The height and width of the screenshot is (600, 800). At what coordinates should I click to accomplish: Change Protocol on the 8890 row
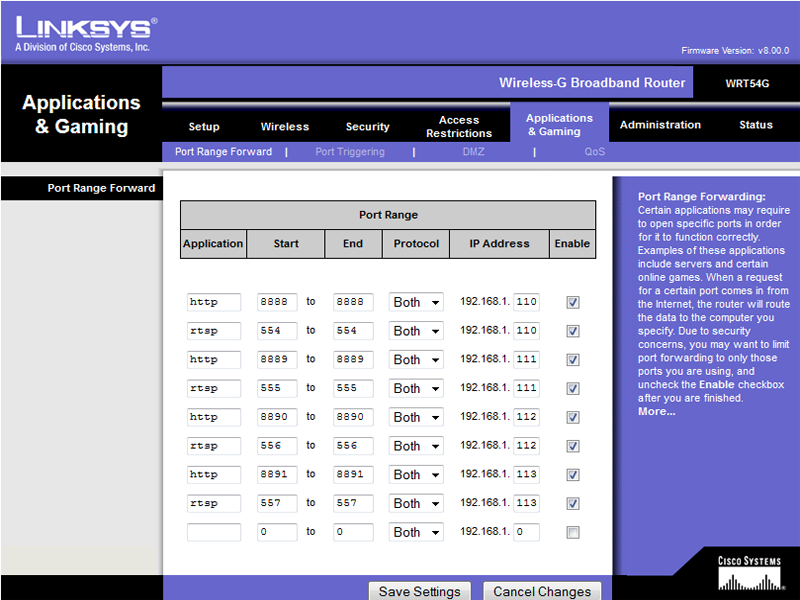pos(416,417)
